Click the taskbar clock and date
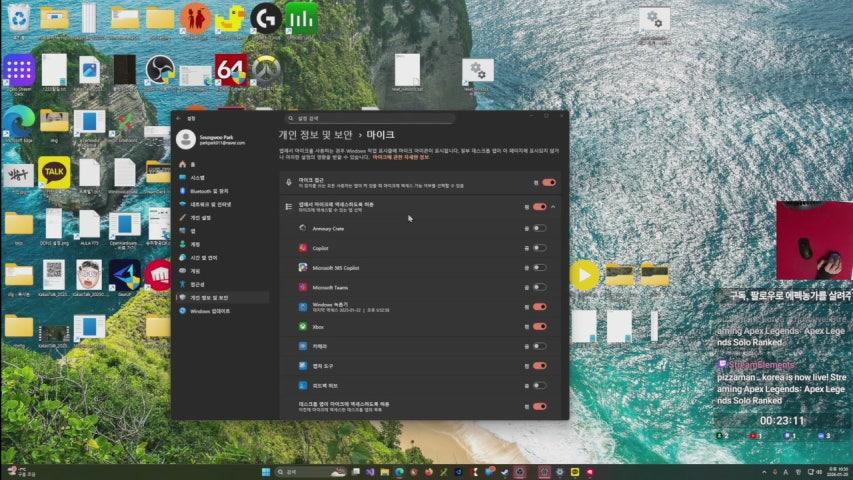 tap(838, 472)
